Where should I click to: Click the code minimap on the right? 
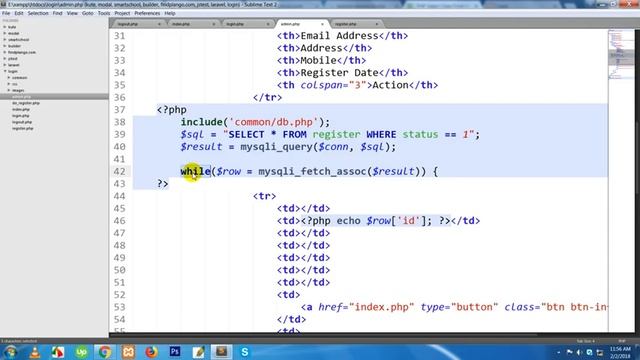(621, 55)
